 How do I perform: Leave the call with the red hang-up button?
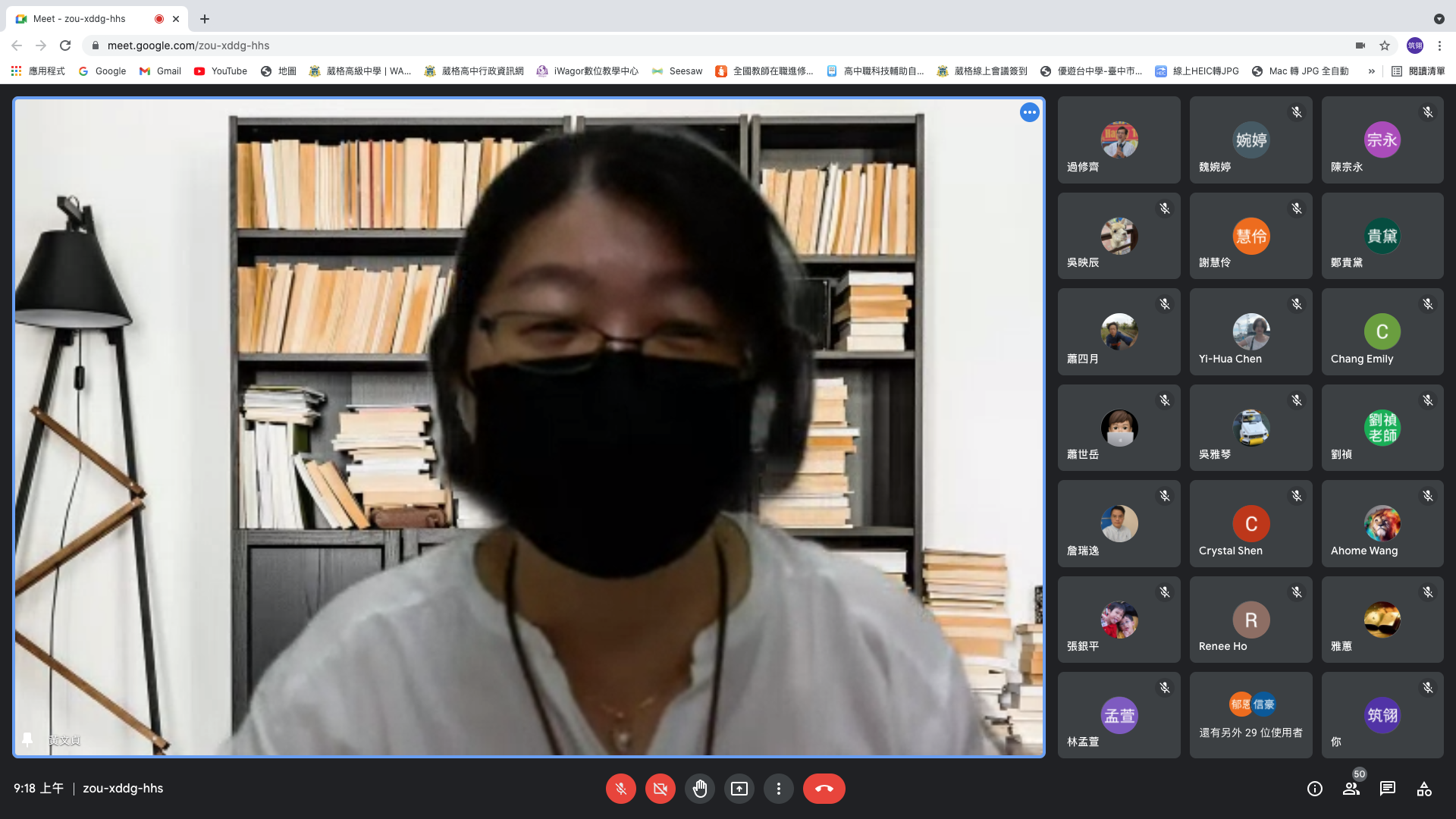(824, 789)
